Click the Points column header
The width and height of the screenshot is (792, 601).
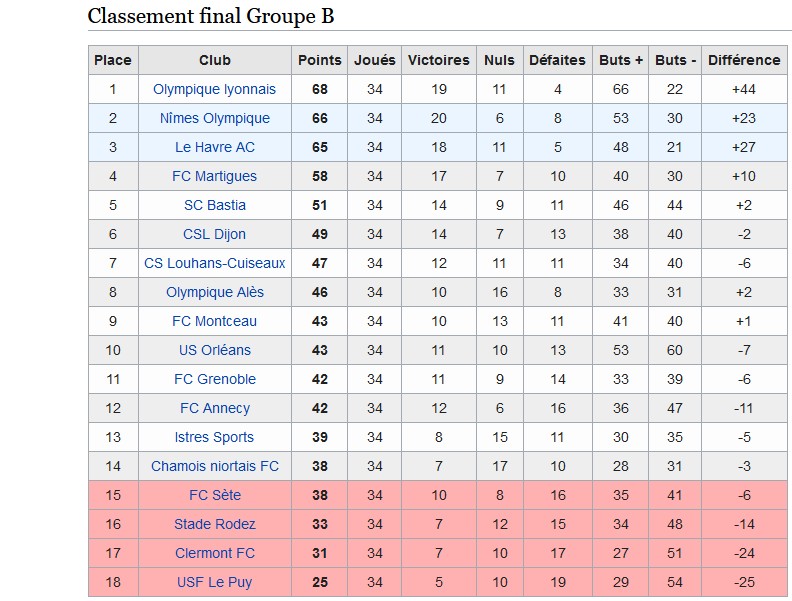pyautogui.click(x=319, y=60)
